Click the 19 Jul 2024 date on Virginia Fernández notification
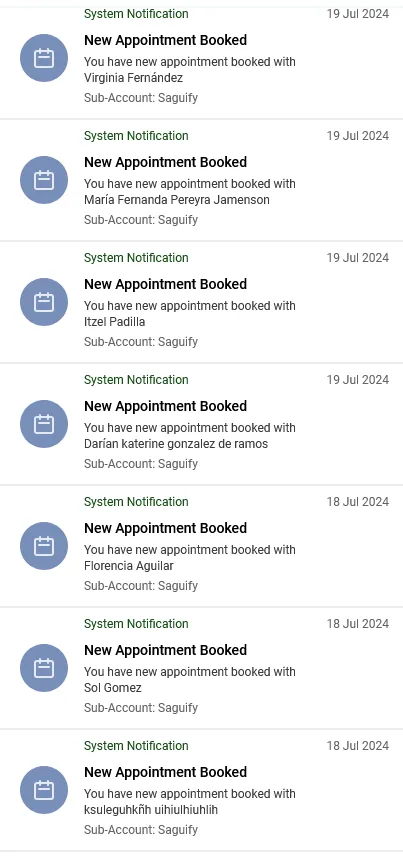The height and width of the screenshot is (856, 403). point(358,14)
